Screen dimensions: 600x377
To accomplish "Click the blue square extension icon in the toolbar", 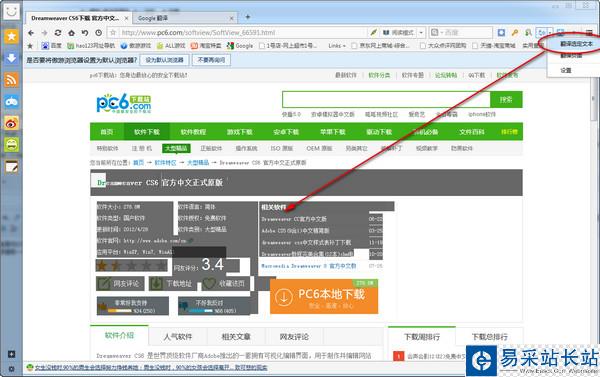I will (x=501, y=33).
